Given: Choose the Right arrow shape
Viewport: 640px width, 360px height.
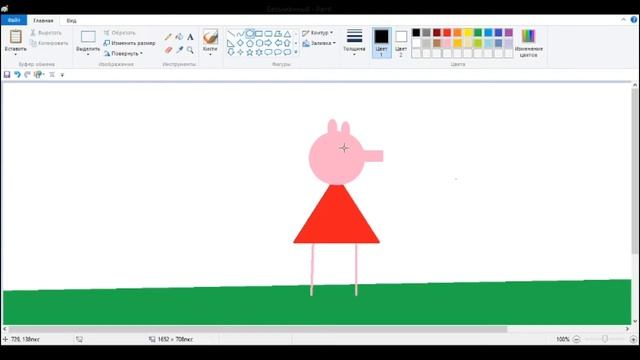Looking at the screenshot, I should [x=269, y=43].
